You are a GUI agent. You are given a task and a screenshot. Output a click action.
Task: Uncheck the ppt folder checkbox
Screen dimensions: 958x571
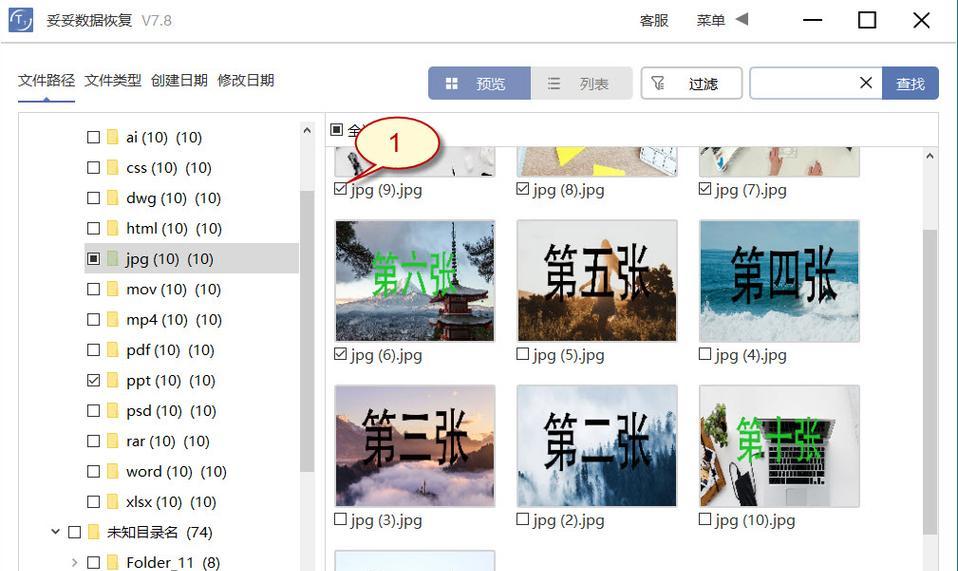pos(93,380)
